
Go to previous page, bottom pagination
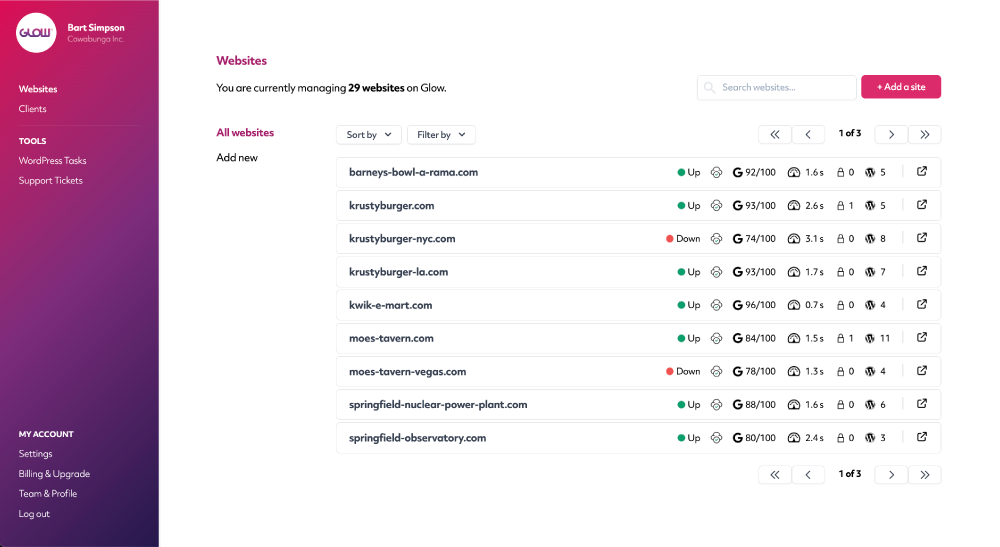808,474
